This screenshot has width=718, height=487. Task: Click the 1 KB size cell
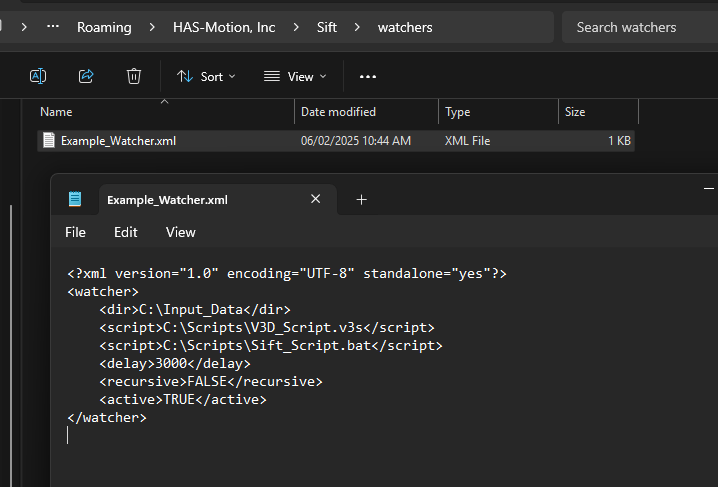[620, 141]
